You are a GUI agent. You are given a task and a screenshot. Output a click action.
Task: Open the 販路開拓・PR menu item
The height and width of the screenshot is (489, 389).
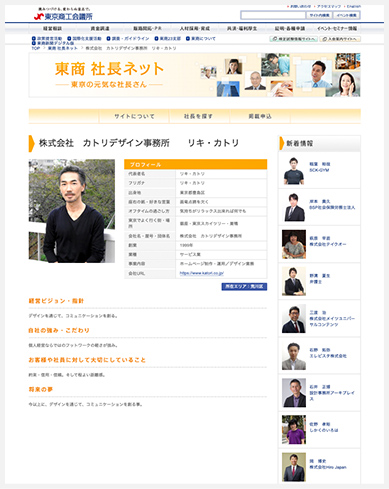point(147,29)
